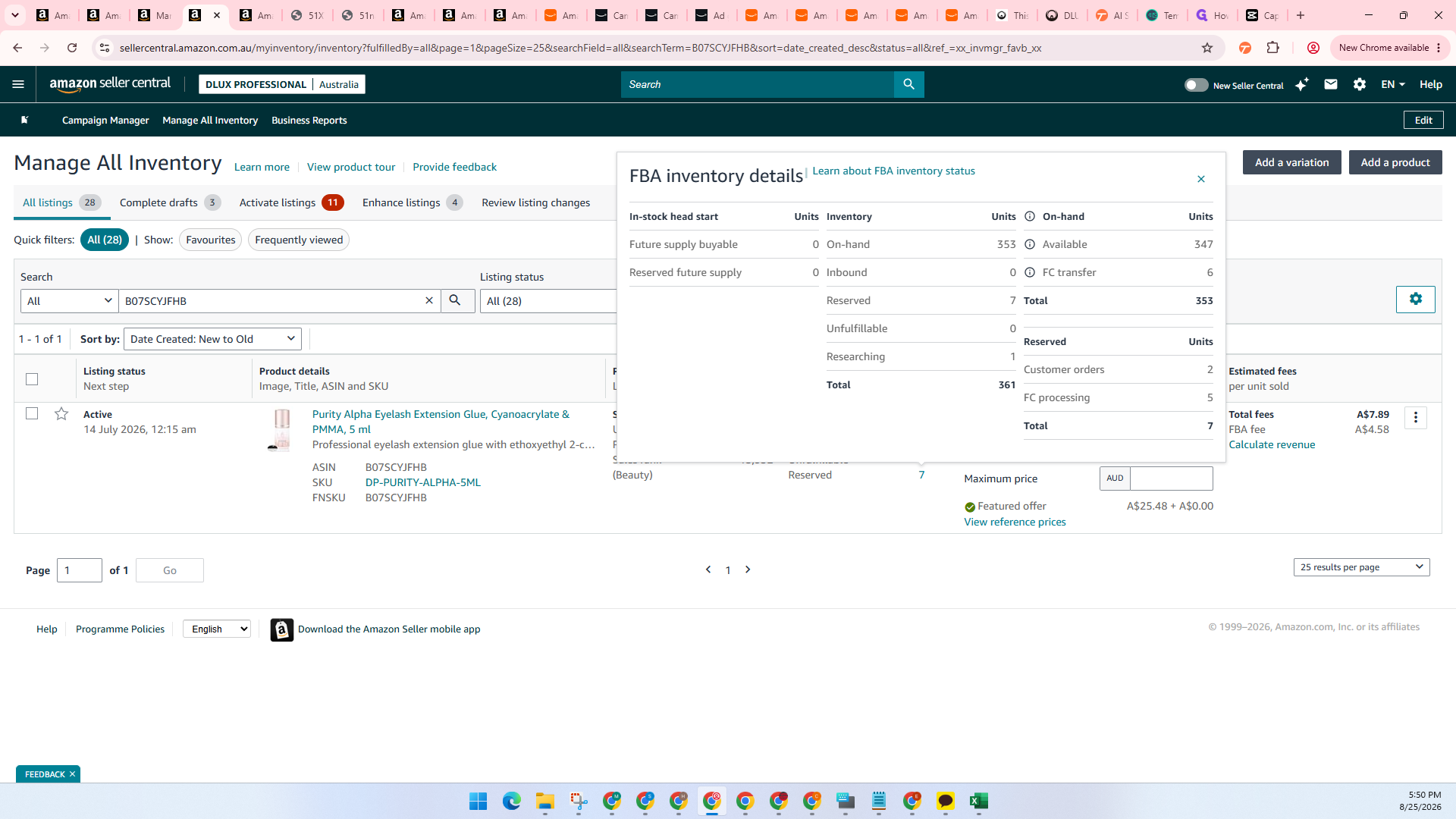Click info icon beside Available row
1456x819 pixels.
(x=1030, y=244)
